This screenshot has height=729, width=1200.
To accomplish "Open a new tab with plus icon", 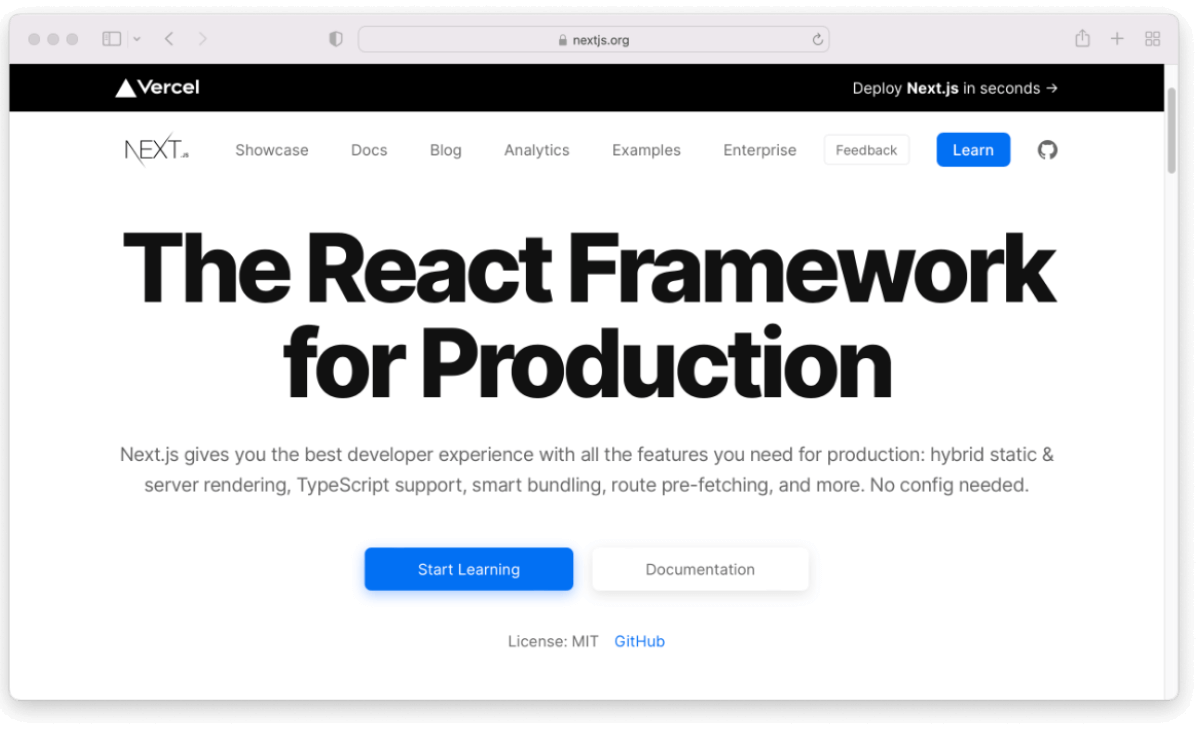I will click(1117, 39).
